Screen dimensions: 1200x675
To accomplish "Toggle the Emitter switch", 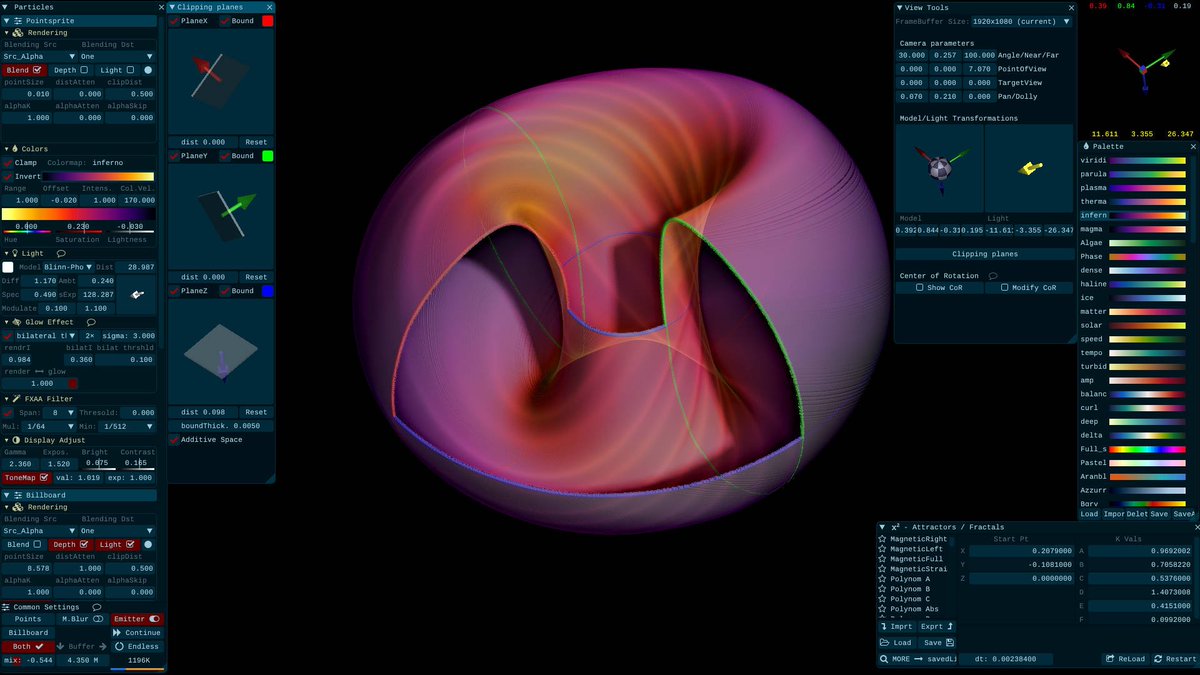I will click(x=136, y=619).
